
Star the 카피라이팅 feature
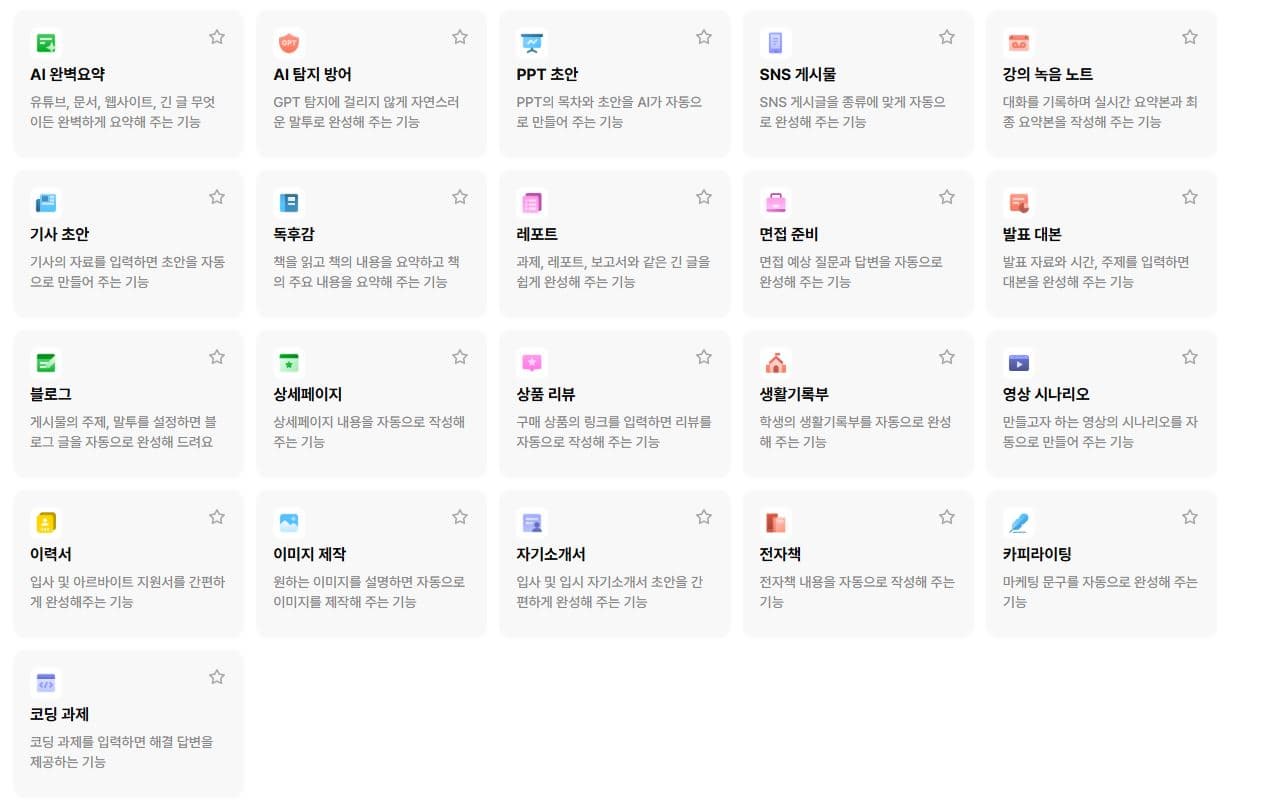[x=1190, y=516]
